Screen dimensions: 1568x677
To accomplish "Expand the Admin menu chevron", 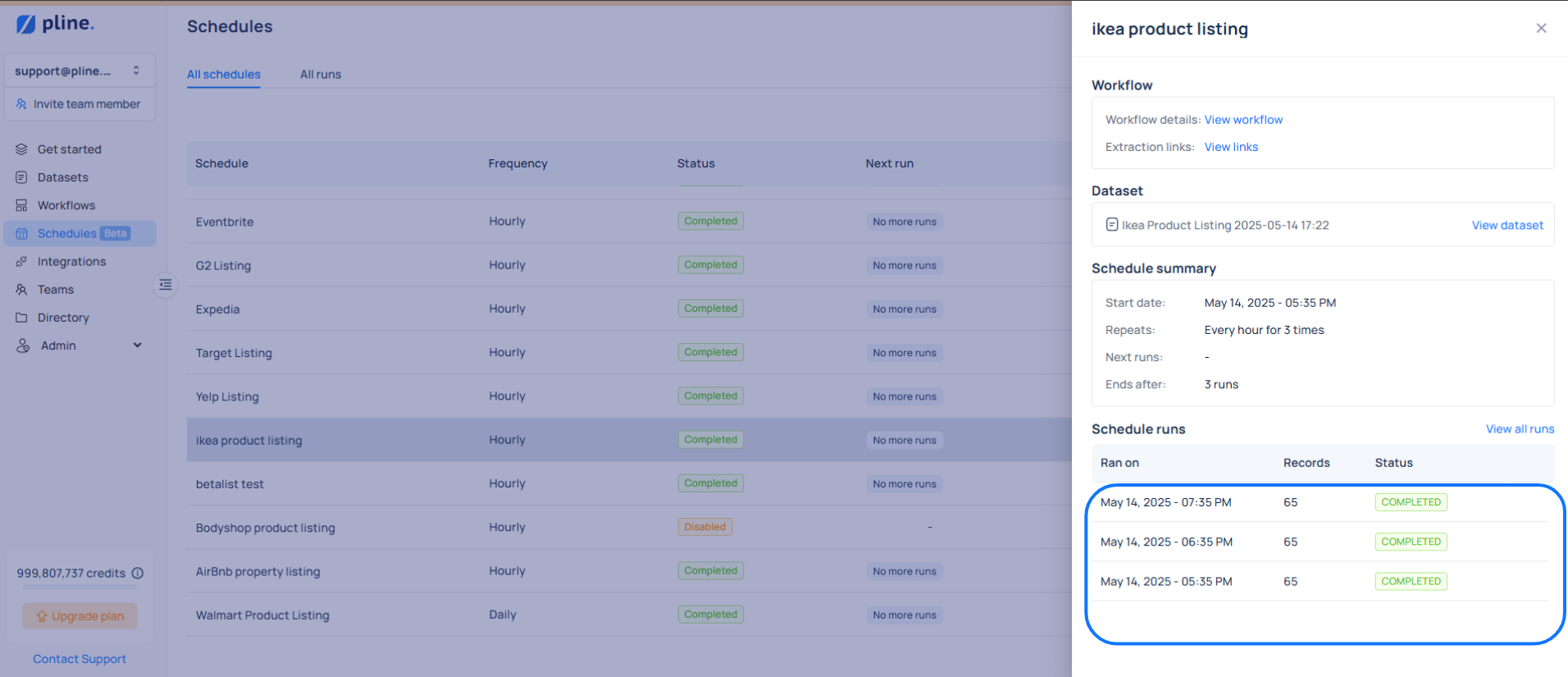I will point(138,345).
